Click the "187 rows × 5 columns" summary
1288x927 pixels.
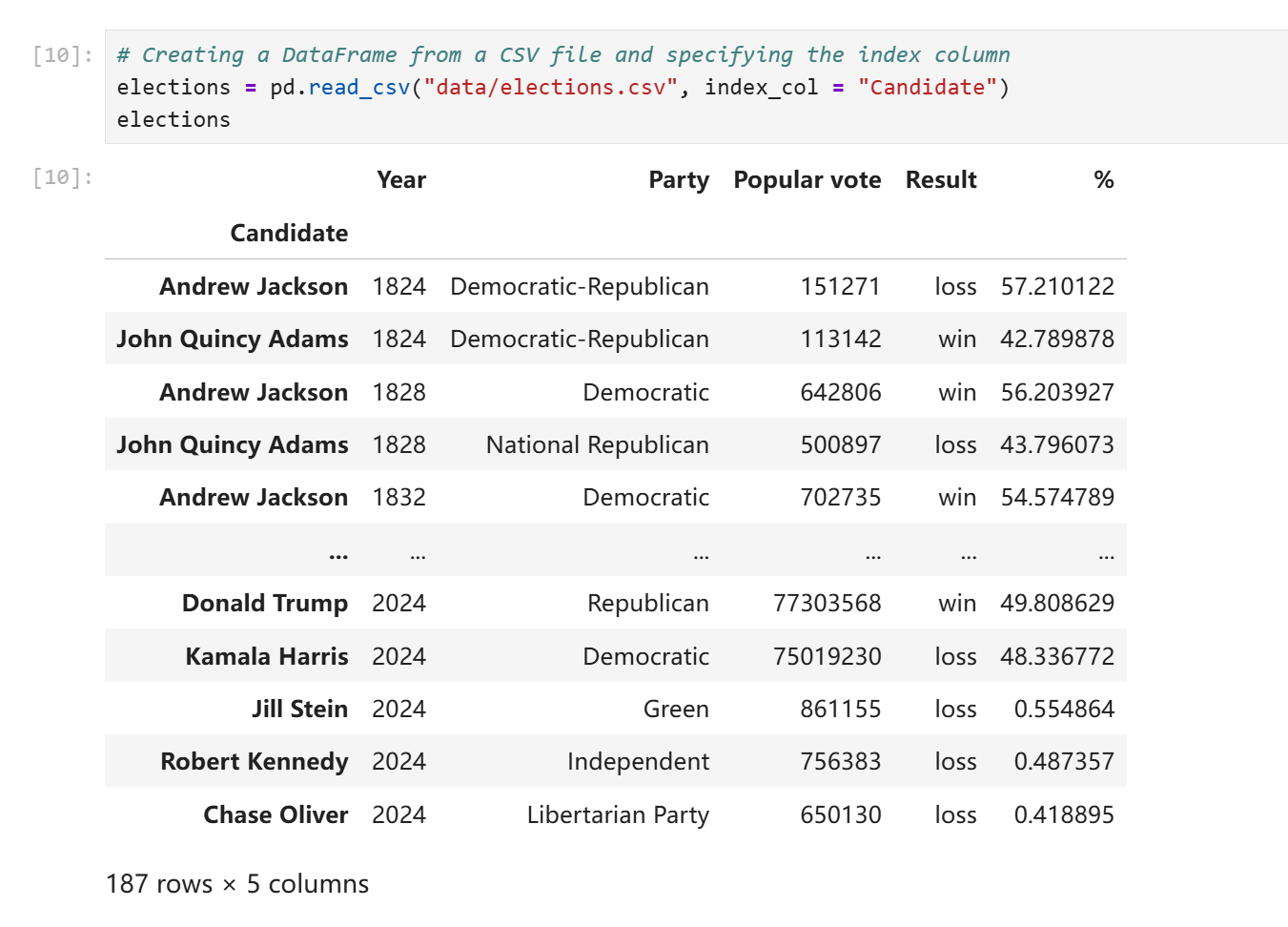click(x=236, y=884)
